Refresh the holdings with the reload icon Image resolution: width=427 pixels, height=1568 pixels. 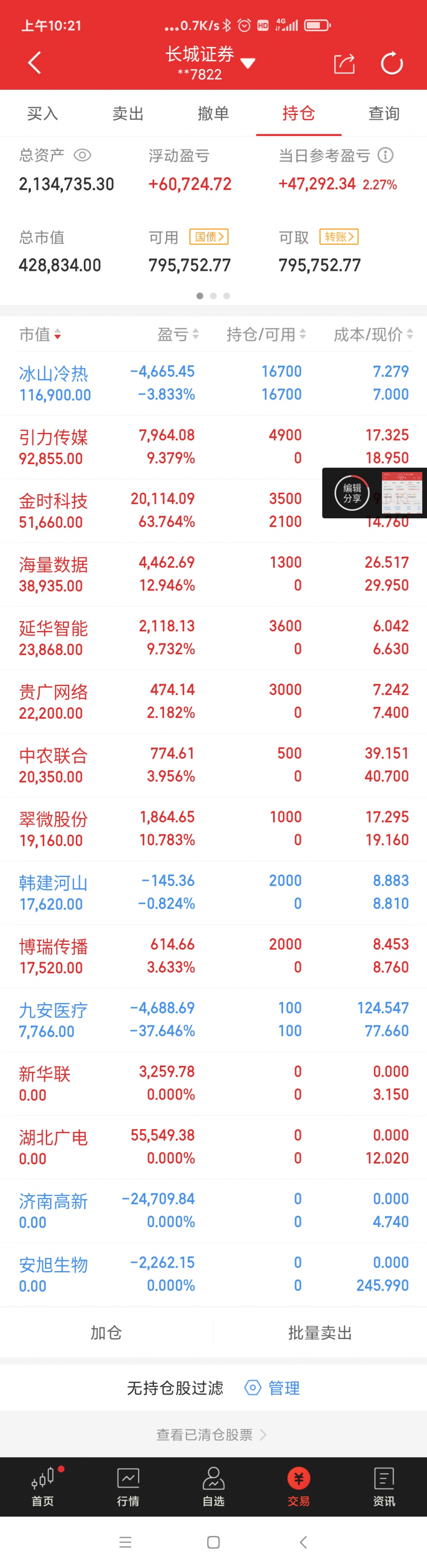[x=392, y=63]
